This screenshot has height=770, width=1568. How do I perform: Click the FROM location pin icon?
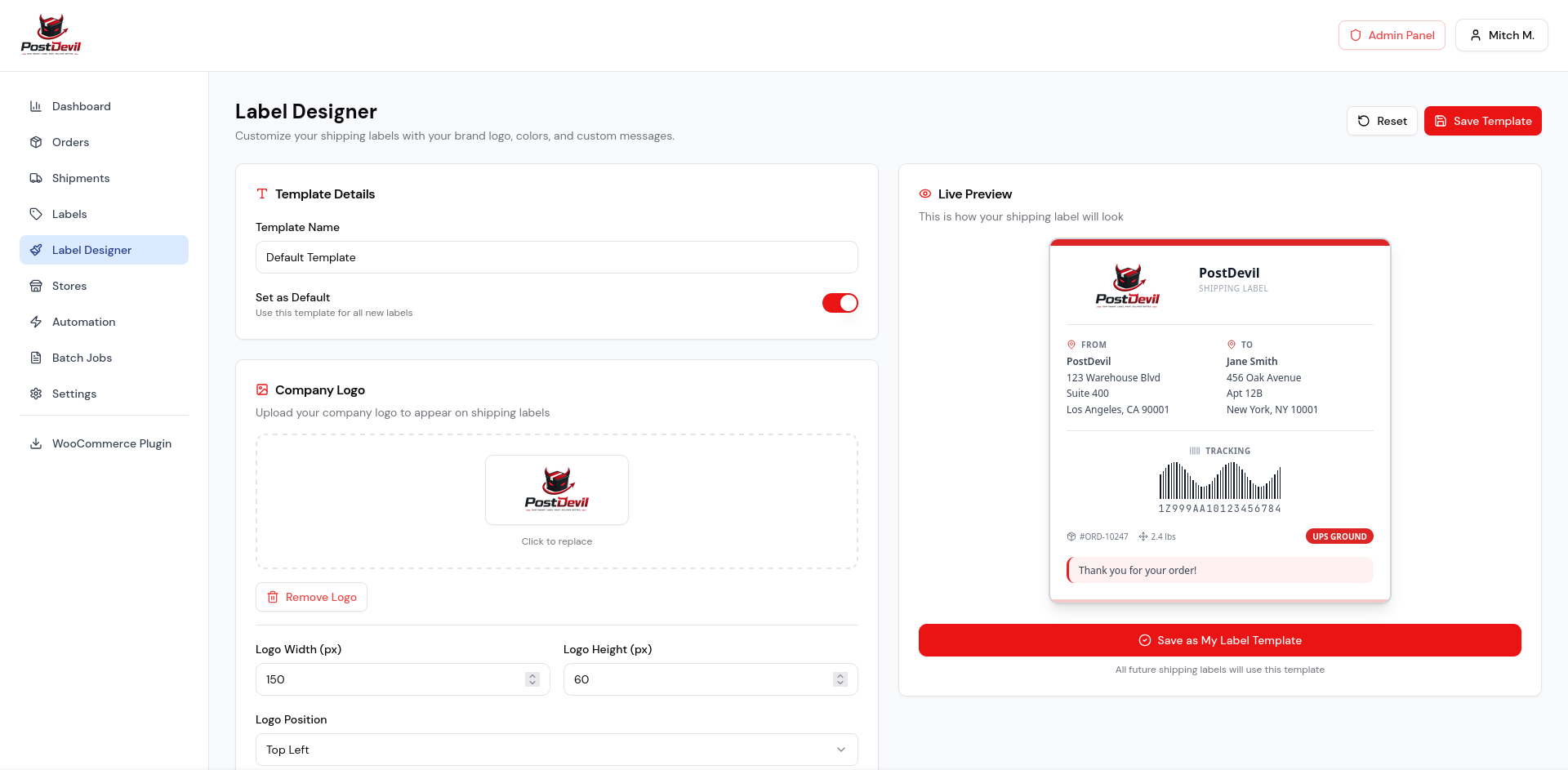[x=1071, y=345]
